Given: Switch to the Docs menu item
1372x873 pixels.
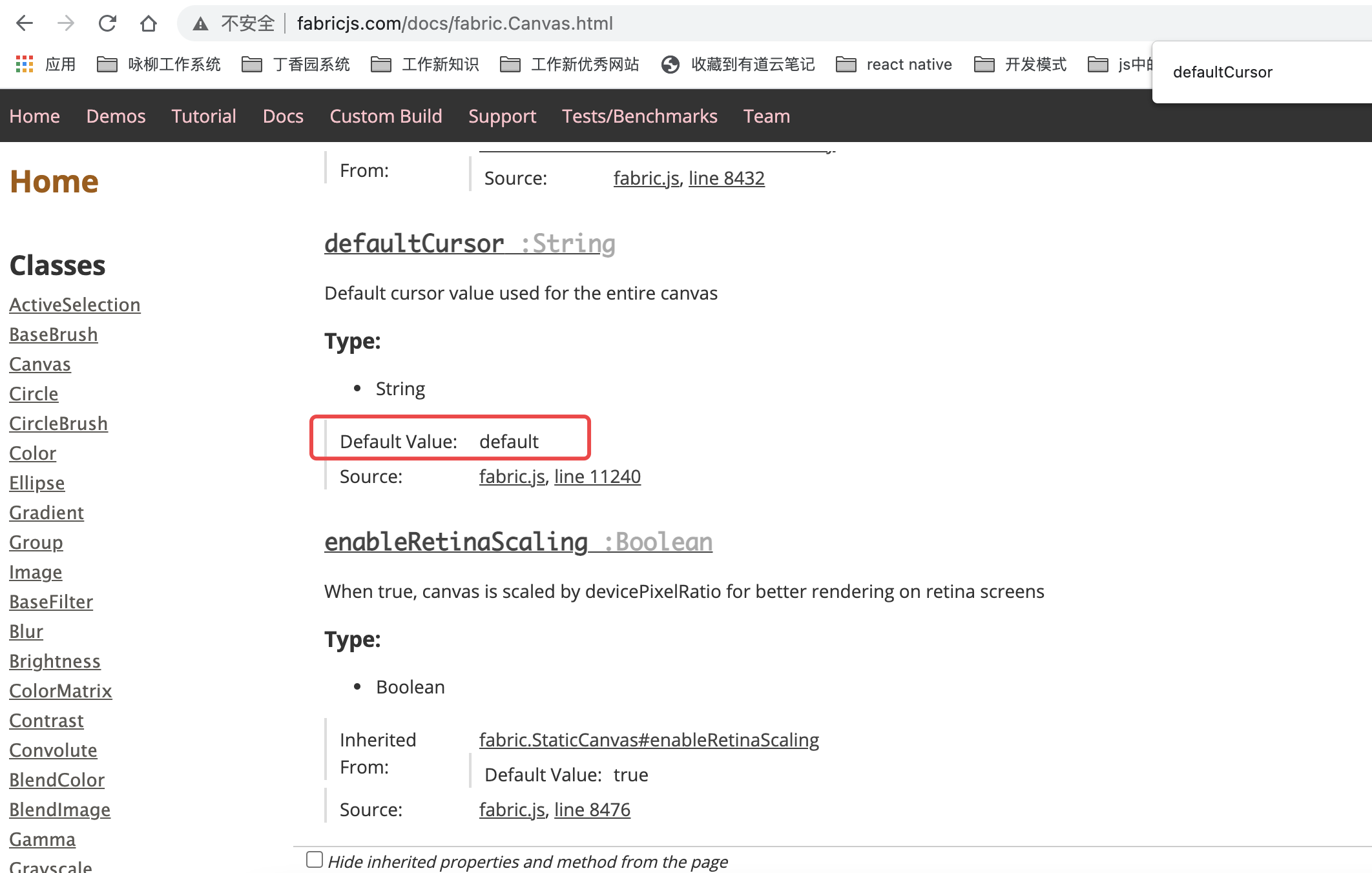Looking at the screenshot, I should tap(282, 116).
